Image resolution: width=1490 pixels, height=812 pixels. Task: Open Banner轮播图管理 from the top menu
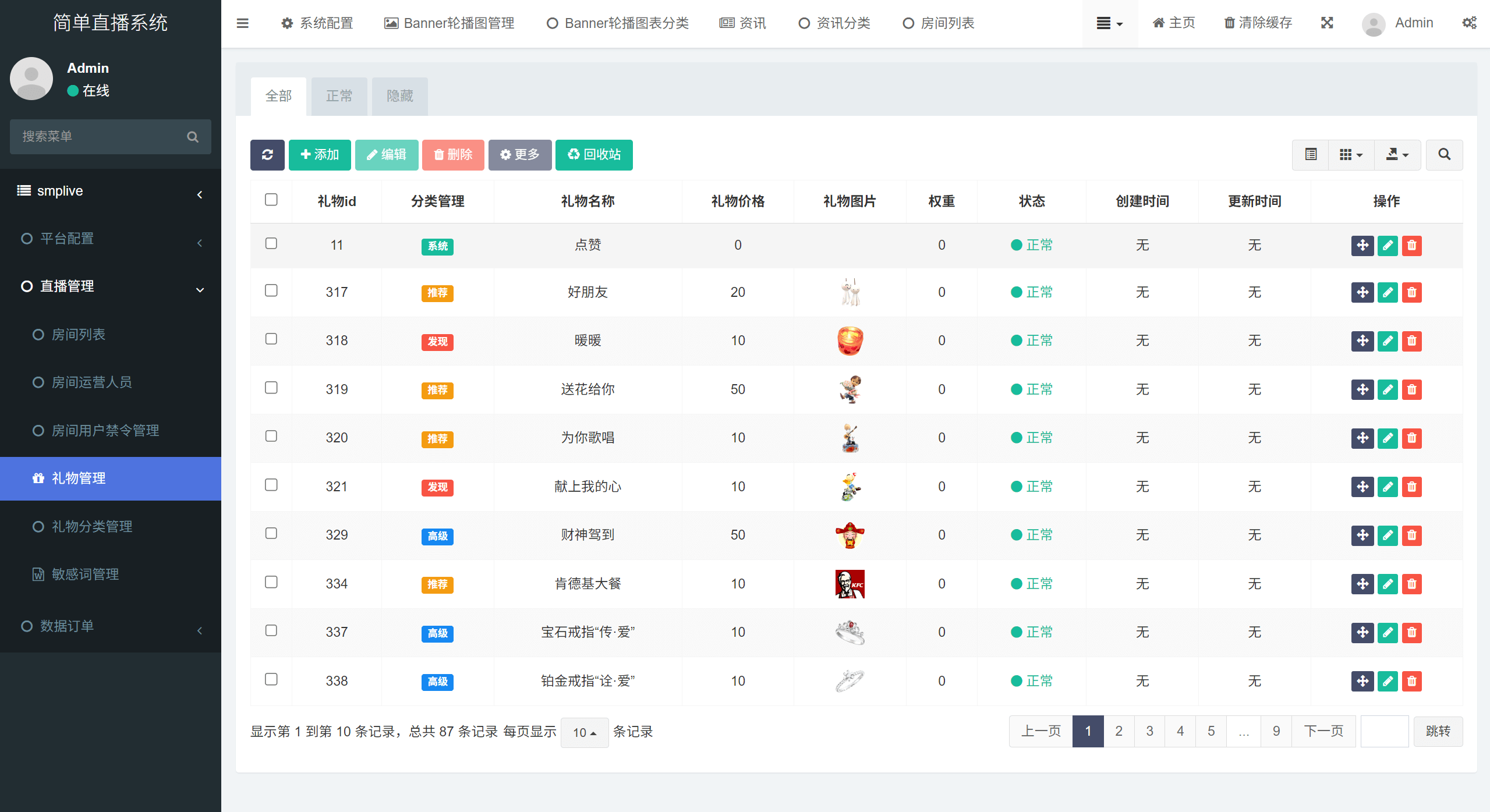tap(449, 23)
